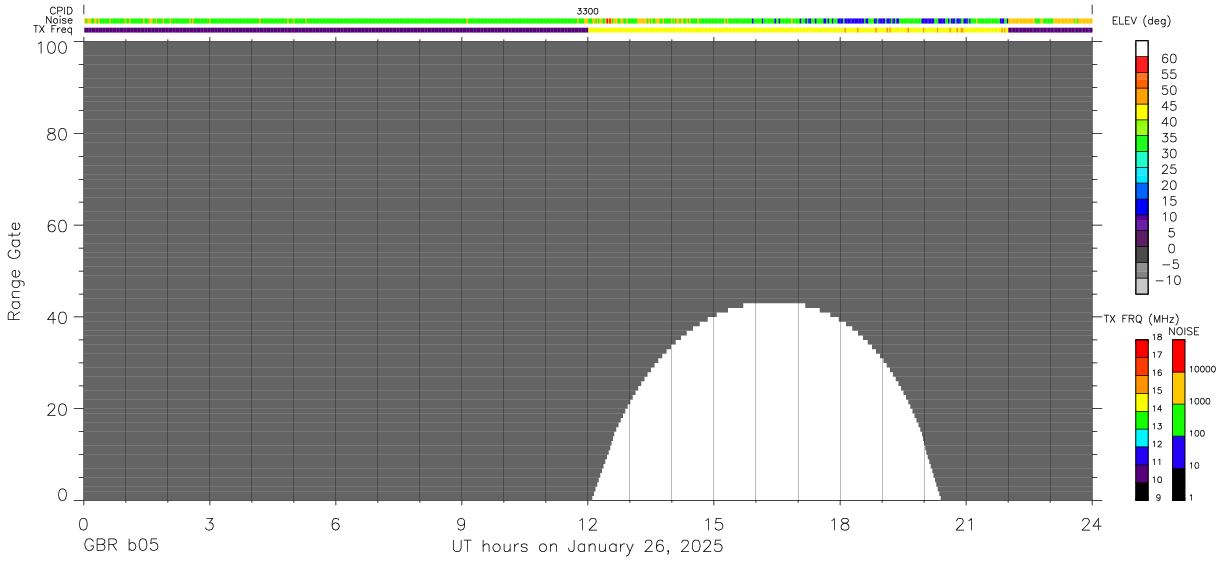The width and height of the screenshot is (1228, 567).
Task: Select the 'Noise' strip label at top left
Action: pos(59,20)
